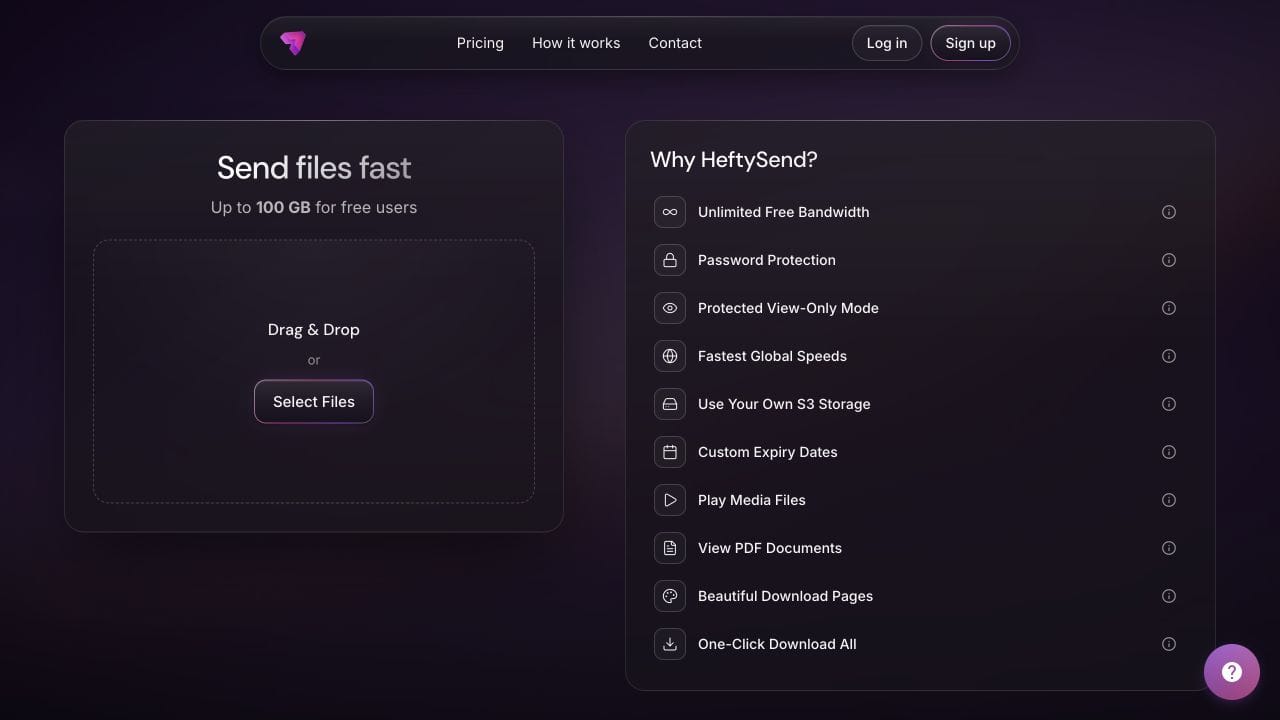
Task: Open info for Password Protection
Action: tap(1169, 260)
